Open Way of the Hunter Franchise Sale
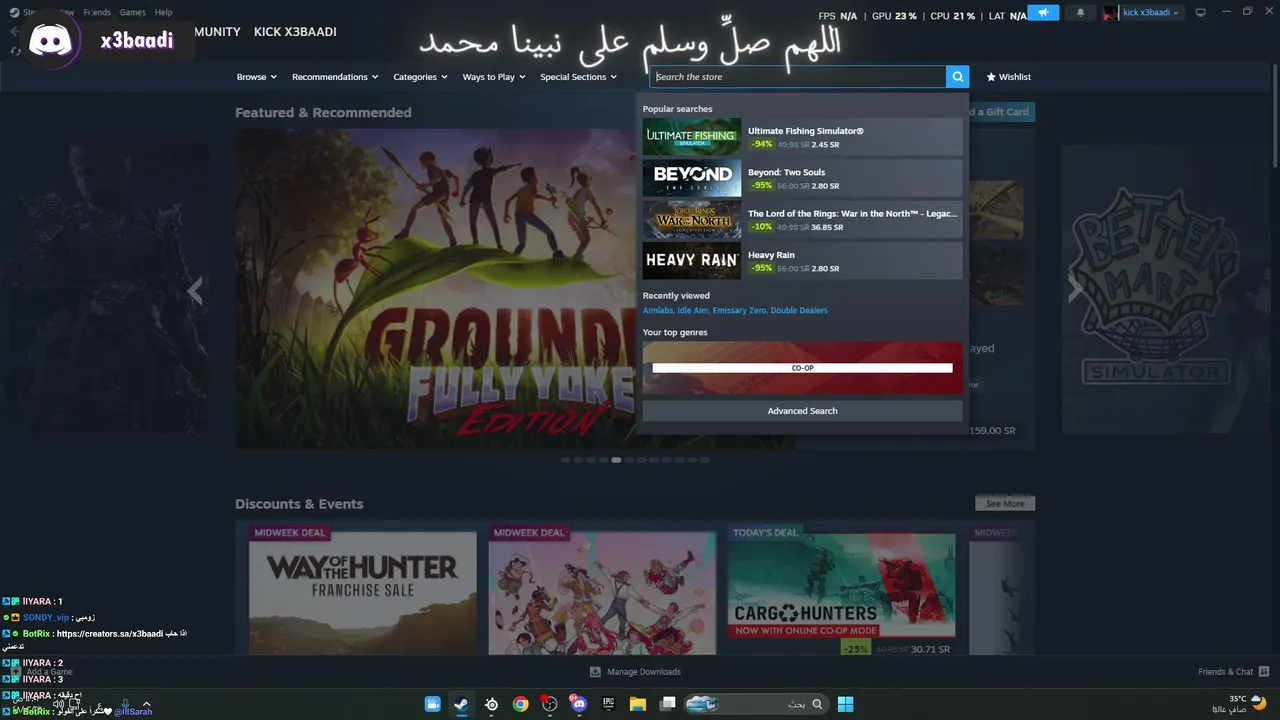Viewport: 1280px width, 720px height. (362, 590)
